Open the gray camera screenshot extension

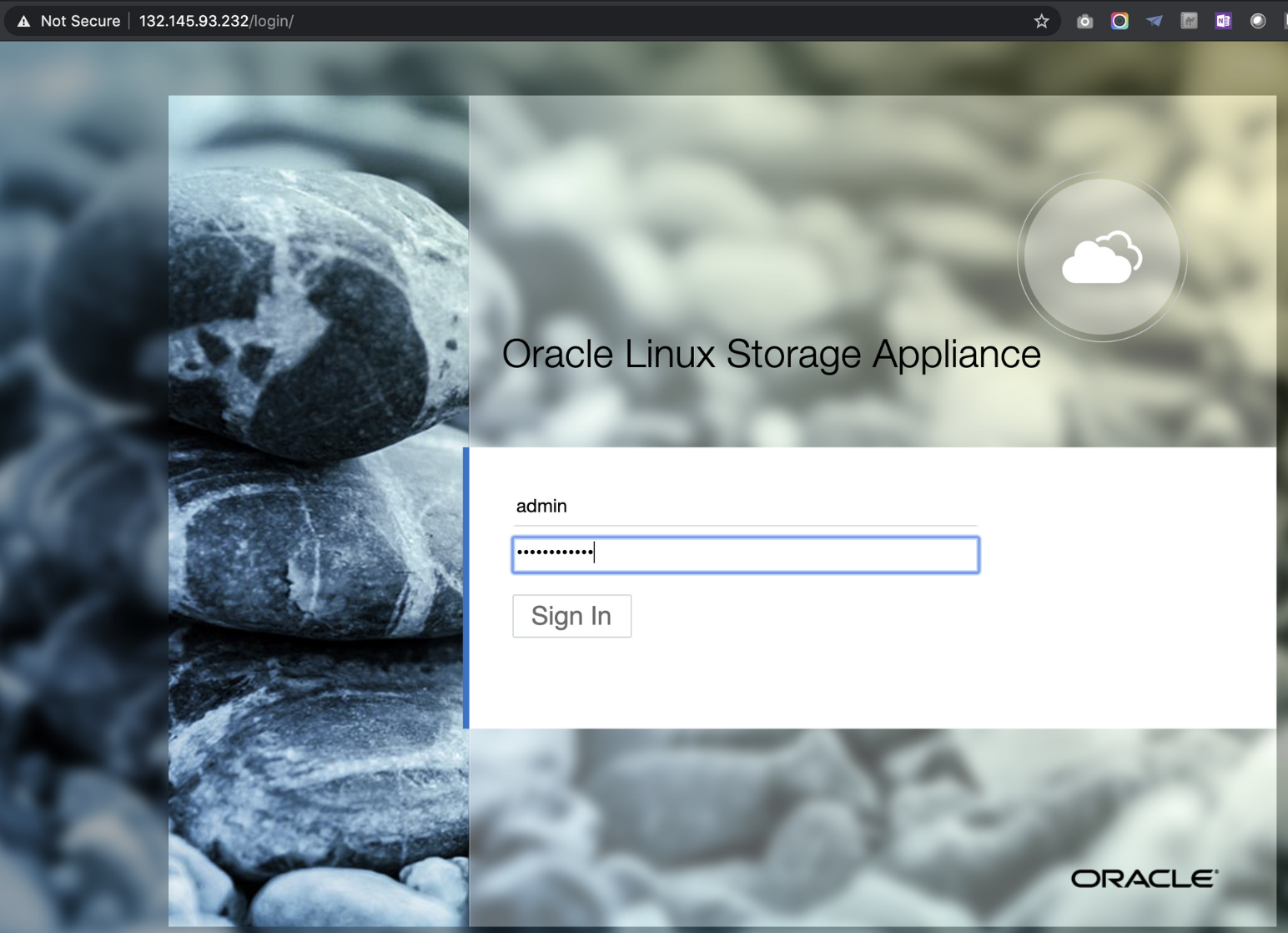1084,21
